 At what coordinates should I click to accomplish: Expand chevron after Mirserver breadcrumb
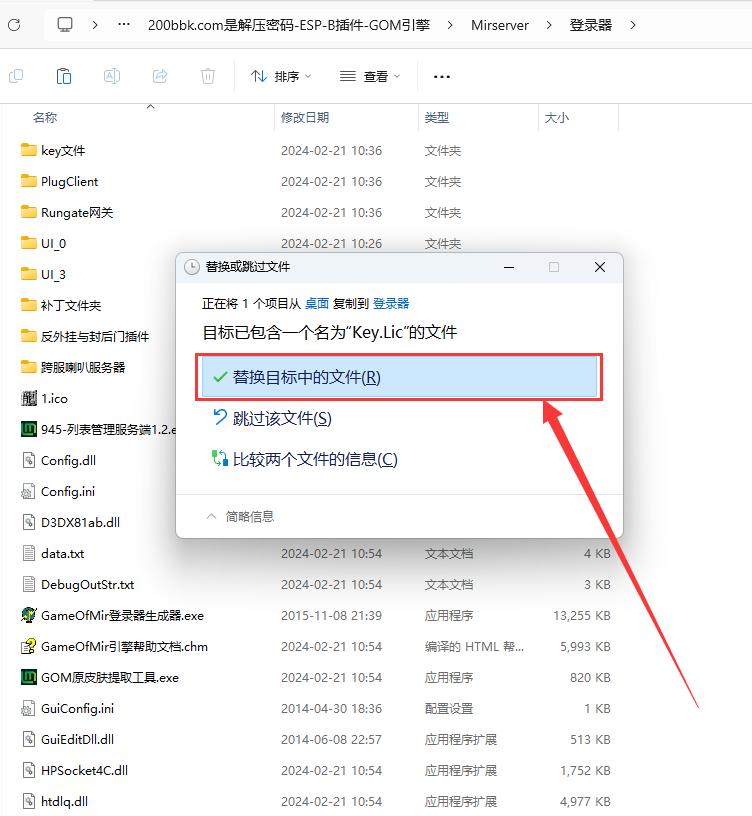[x=549, y=25]
